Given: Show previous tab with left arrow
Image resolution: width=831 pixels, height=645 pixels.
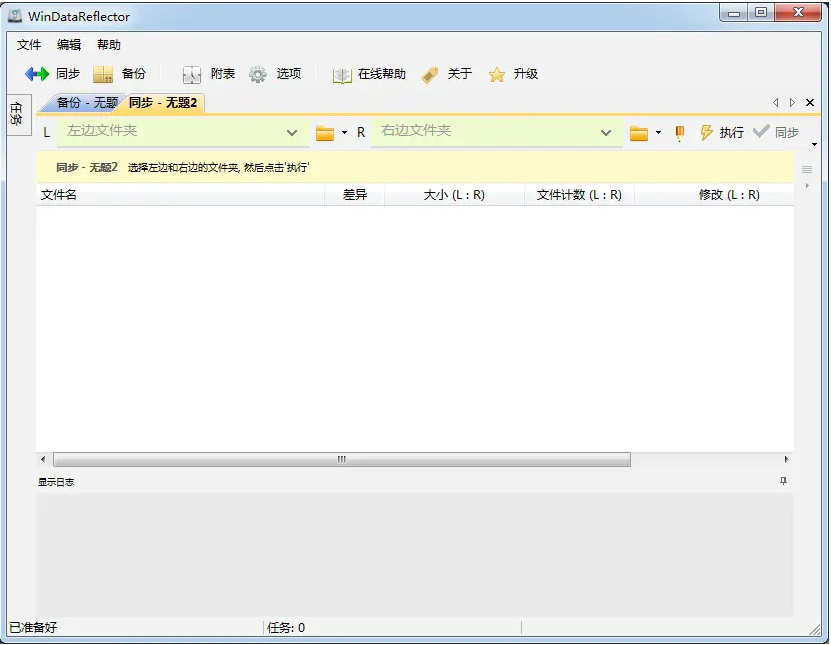Looking at the screenshot, I should (776, 102).
